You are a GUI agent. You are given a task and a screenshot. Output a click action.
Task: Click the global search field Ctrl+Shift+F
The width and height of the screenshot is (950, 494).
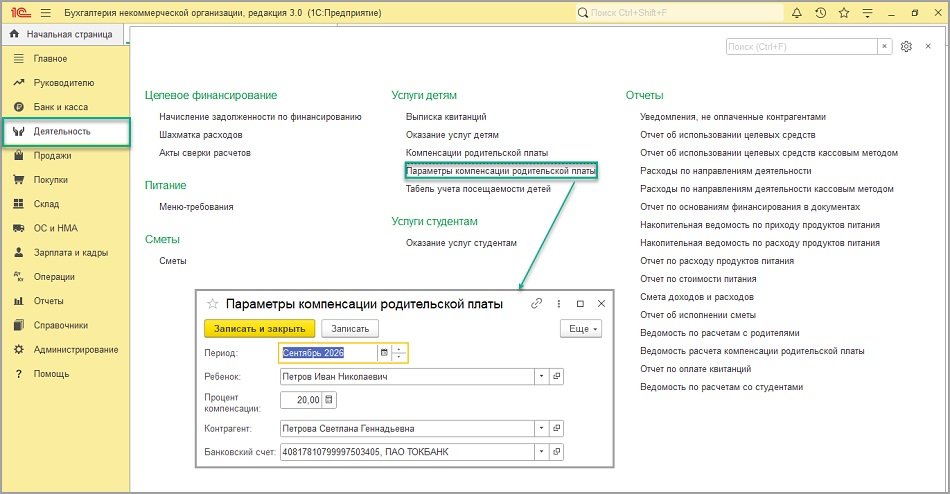coord(679,12)
